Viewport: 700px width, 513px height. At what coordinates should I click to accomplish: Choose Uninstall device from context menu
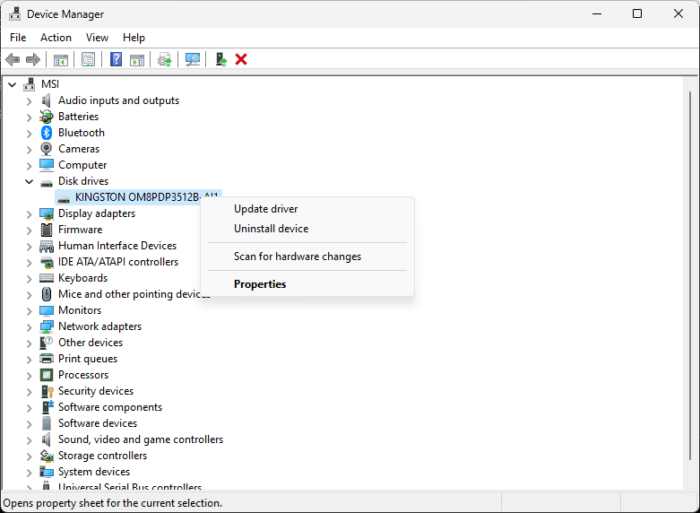click(x=307, y=229)
